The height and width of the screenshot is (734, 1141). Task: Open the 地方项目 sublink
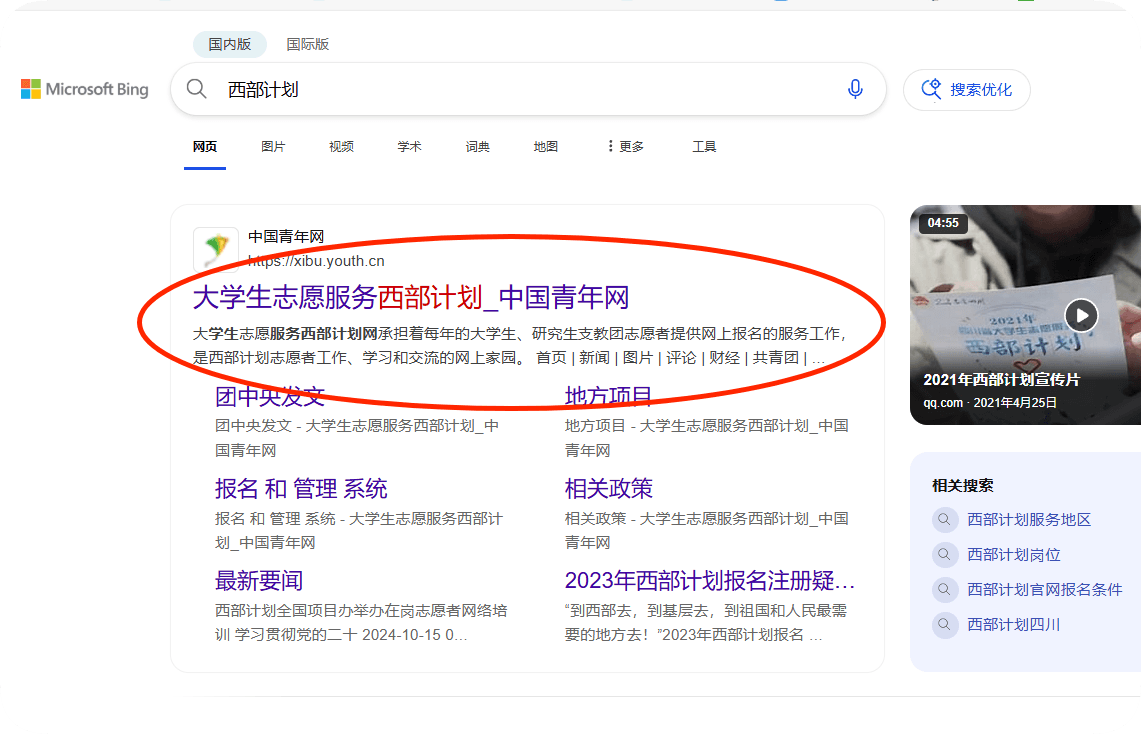pyautogui.click(x=608, y=396)
